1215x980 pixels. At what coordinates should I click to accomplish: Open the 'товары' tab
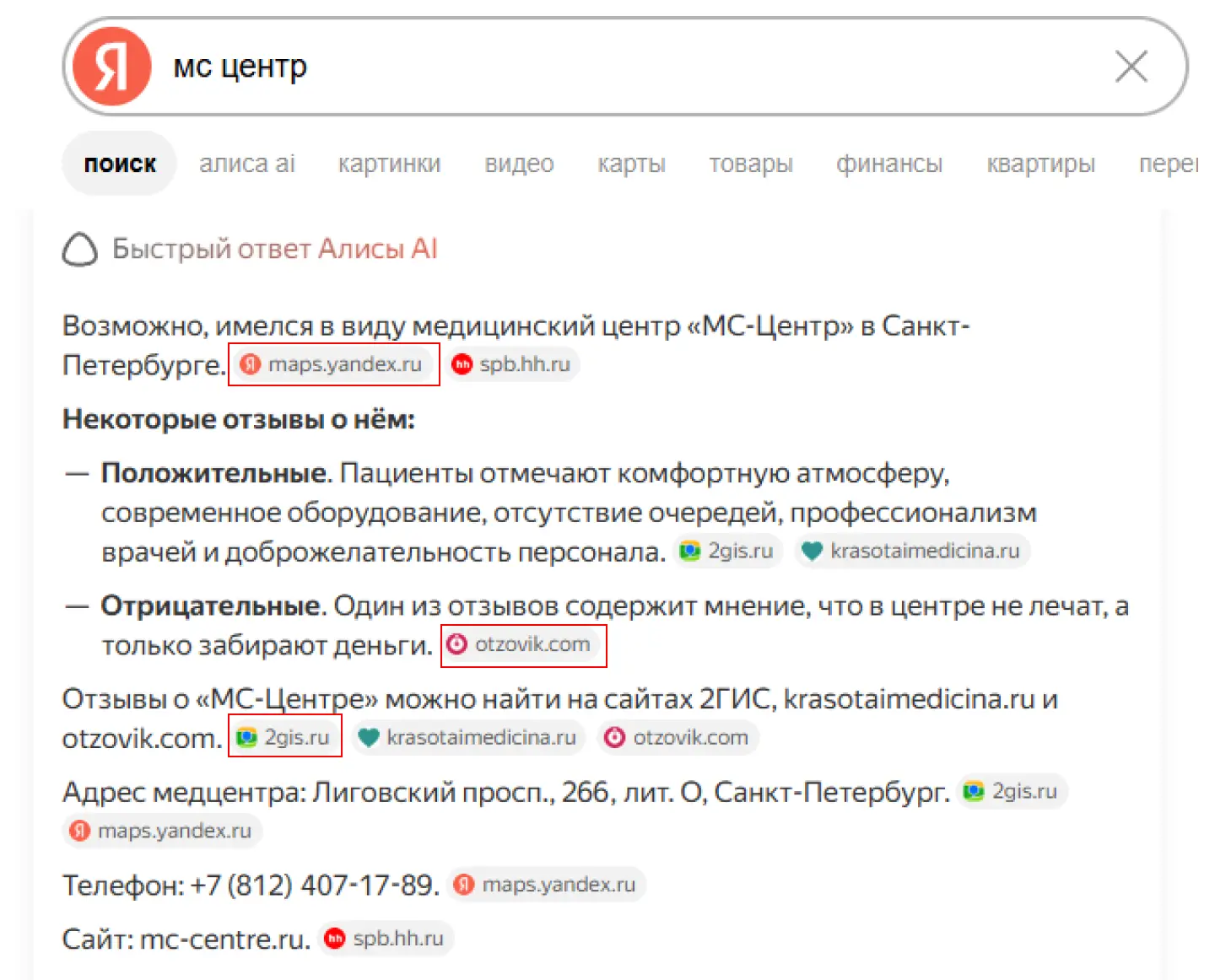751,164
